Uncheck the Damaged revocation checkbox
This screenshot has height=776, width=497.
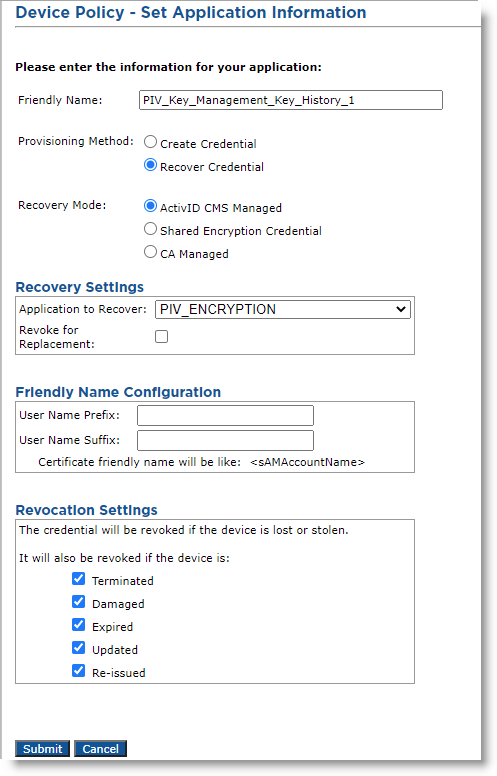click(x=79, y=602)
